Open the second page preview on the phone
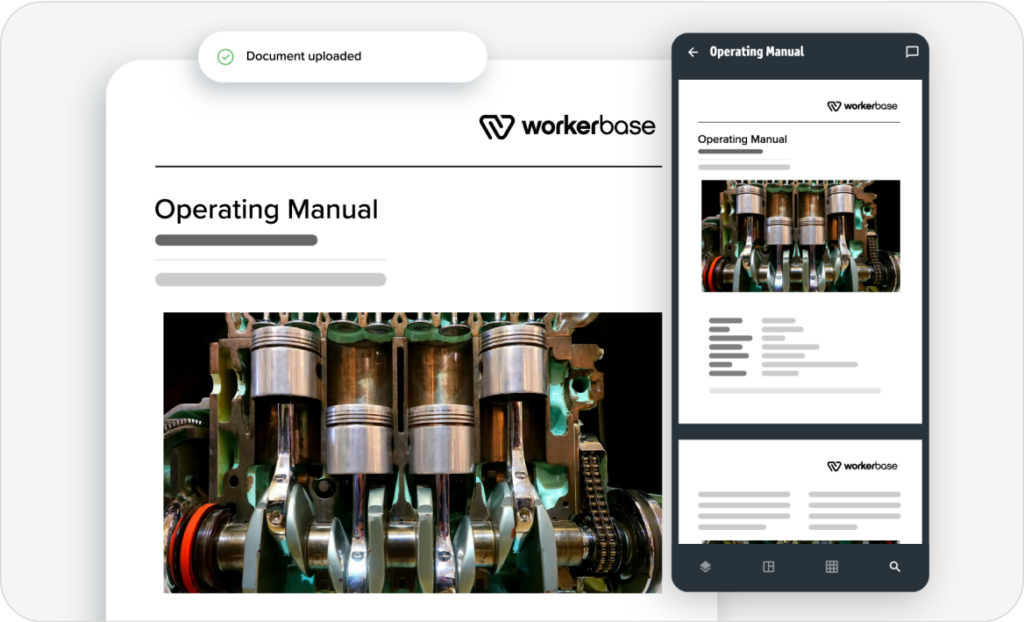The image size is (1024, 622). click(x=798, y=495)
